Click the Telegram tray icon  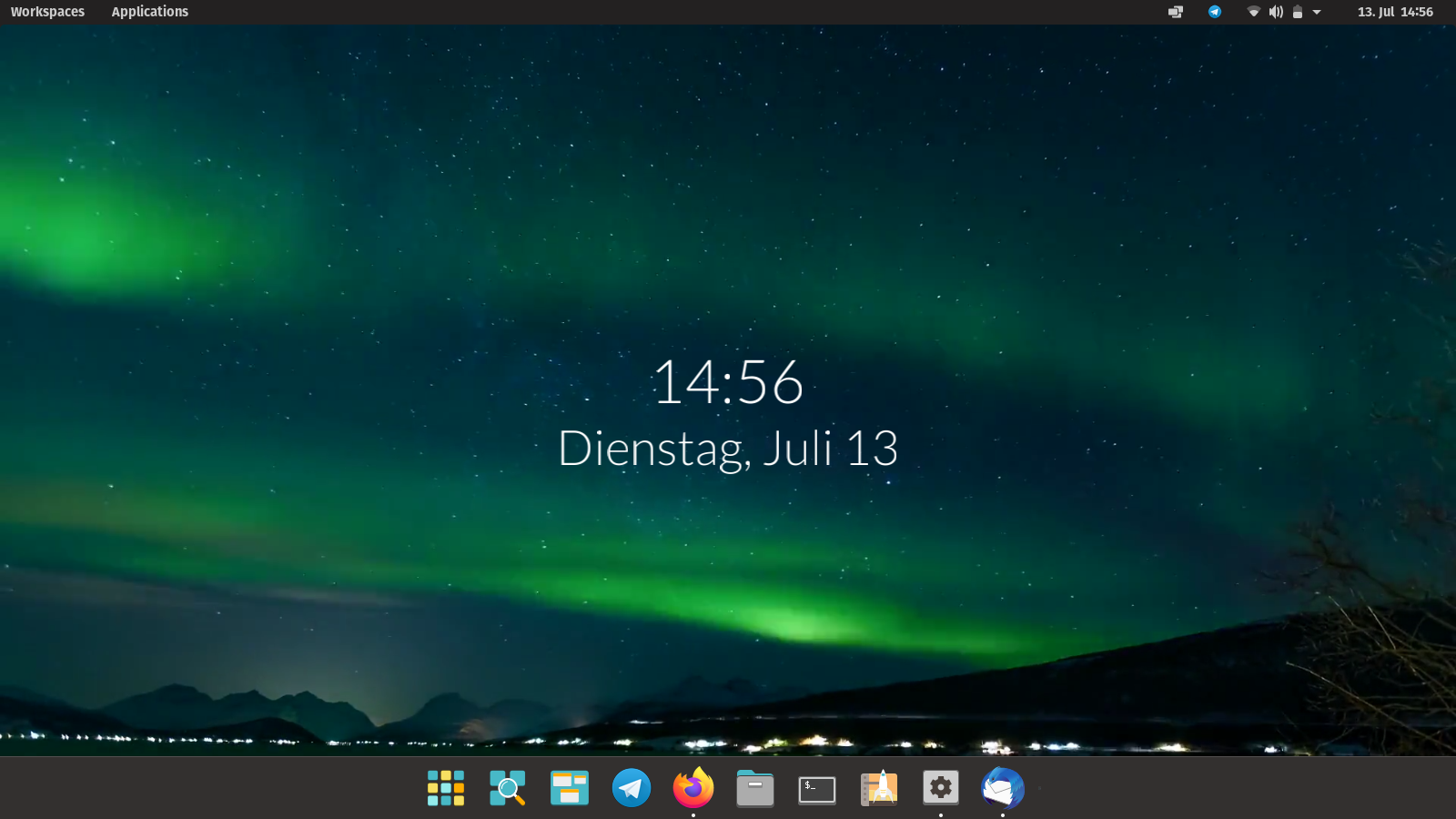point(1215,12)
